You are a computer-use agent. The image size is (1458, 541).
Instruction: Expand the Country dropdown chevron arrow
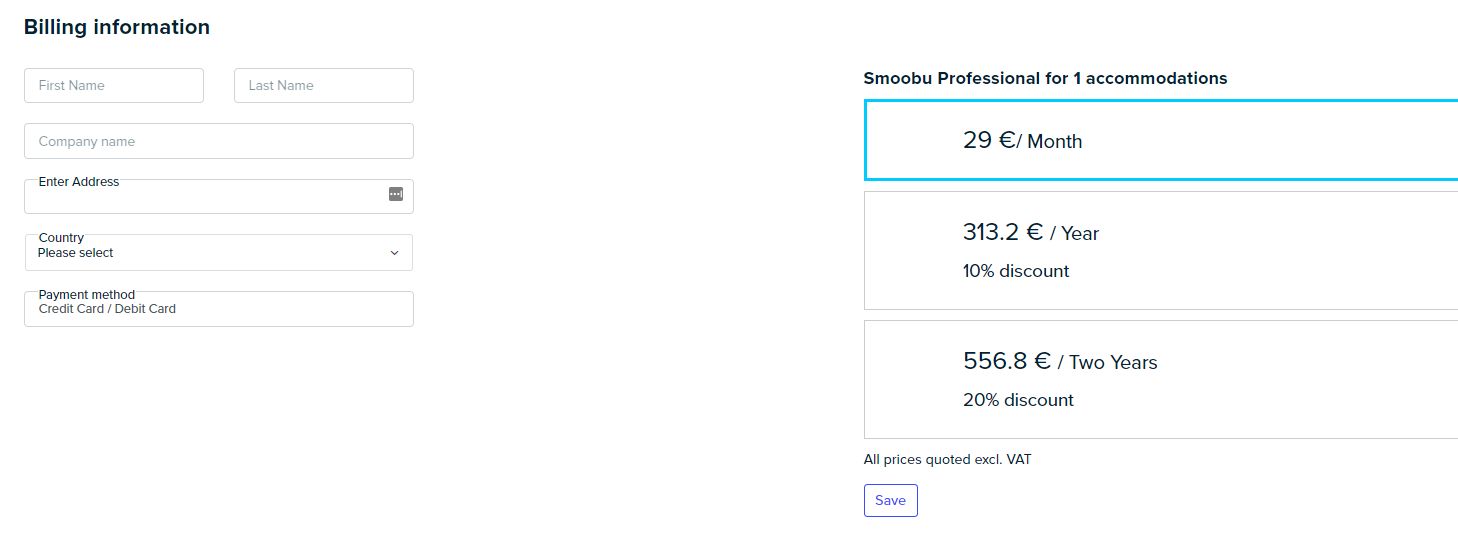(394, 253)
